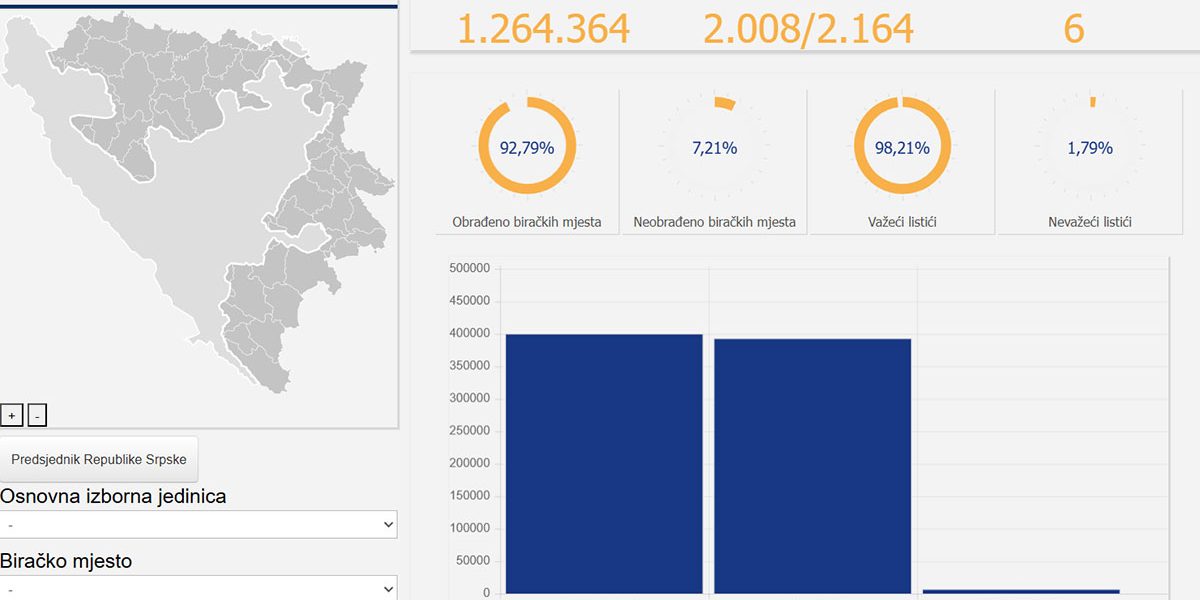Expand the Biračko mjesto dropdown
1200x600 pixels.
pos(198,588)
